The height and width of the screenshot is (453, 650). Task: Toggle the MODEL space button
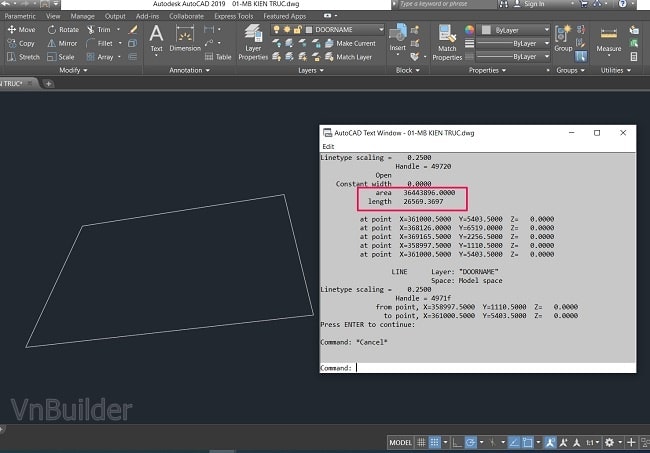400,442
